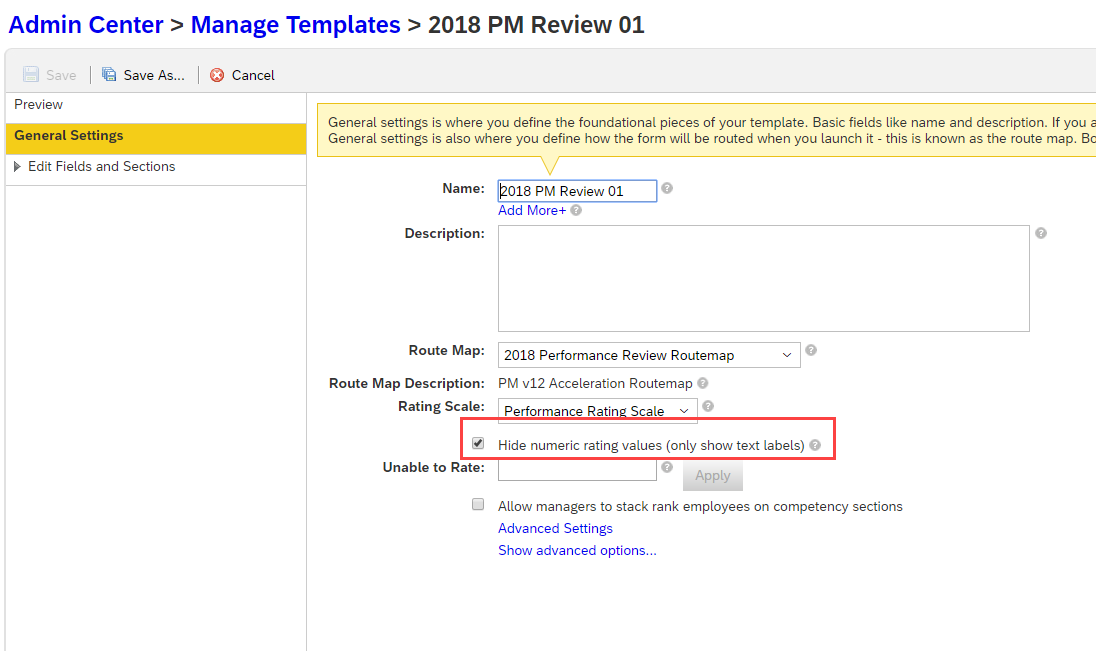
Task: Open help icon beside Description box
Action: click(1041, 233)
